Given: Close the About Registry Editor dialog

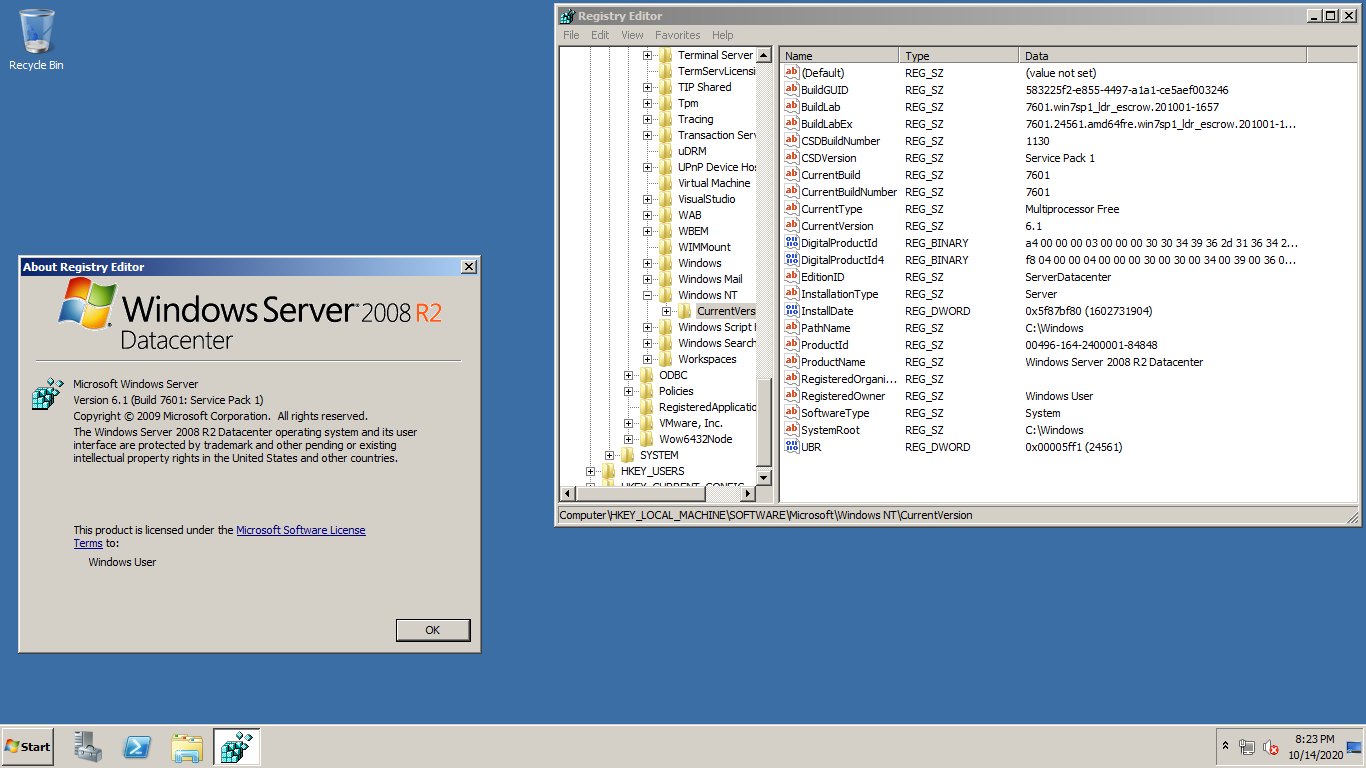Looking at the screenshot, I should click(469, 267).
